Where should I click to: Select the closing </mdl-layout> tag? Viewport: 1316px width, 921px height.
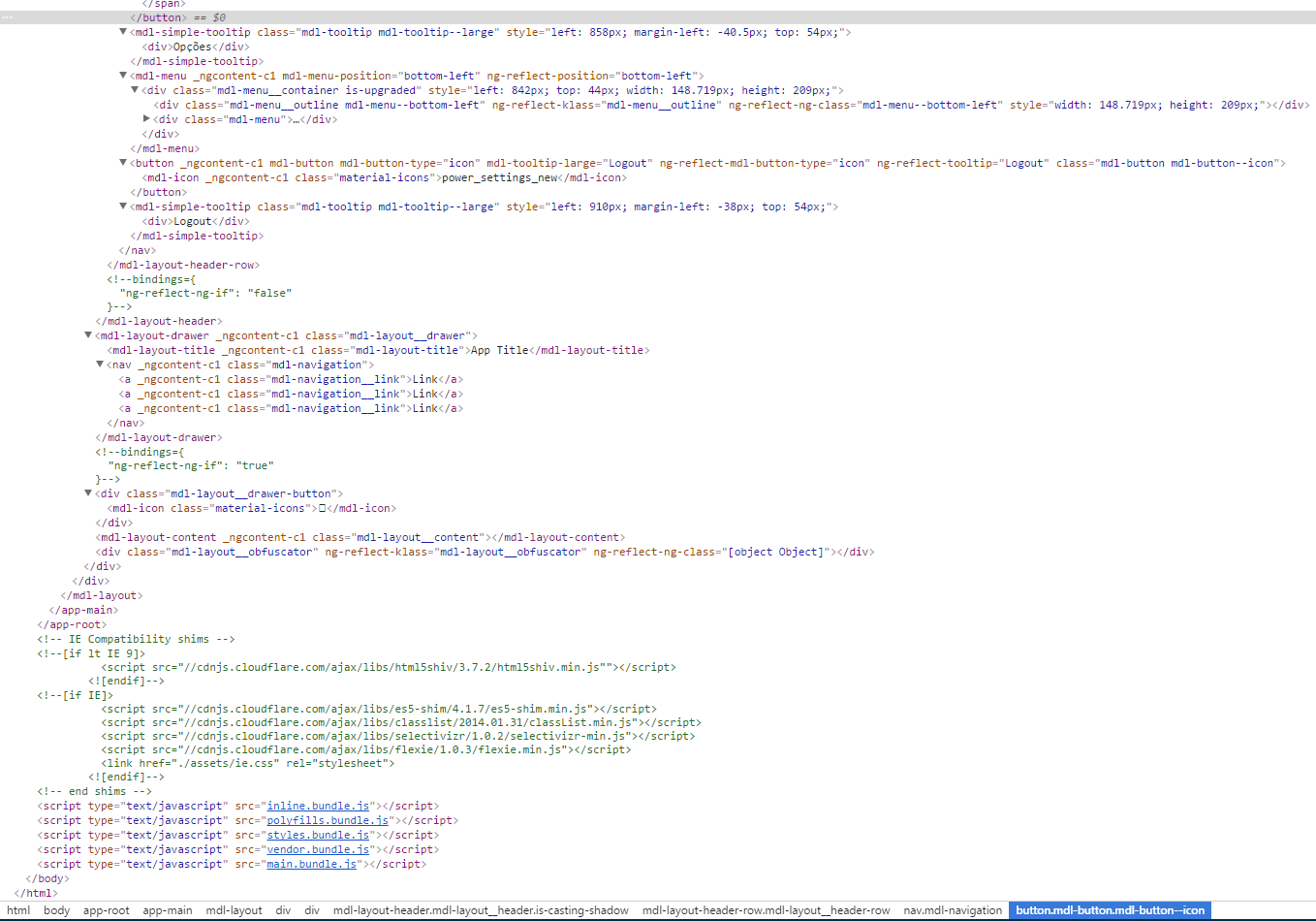coord(102,595)
